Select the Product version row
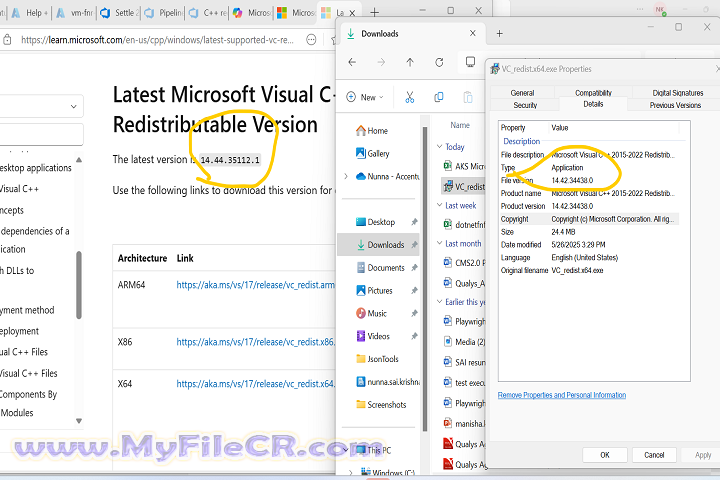Image resolution: width=720 pixels, height=480 pixels. point(589,206)
